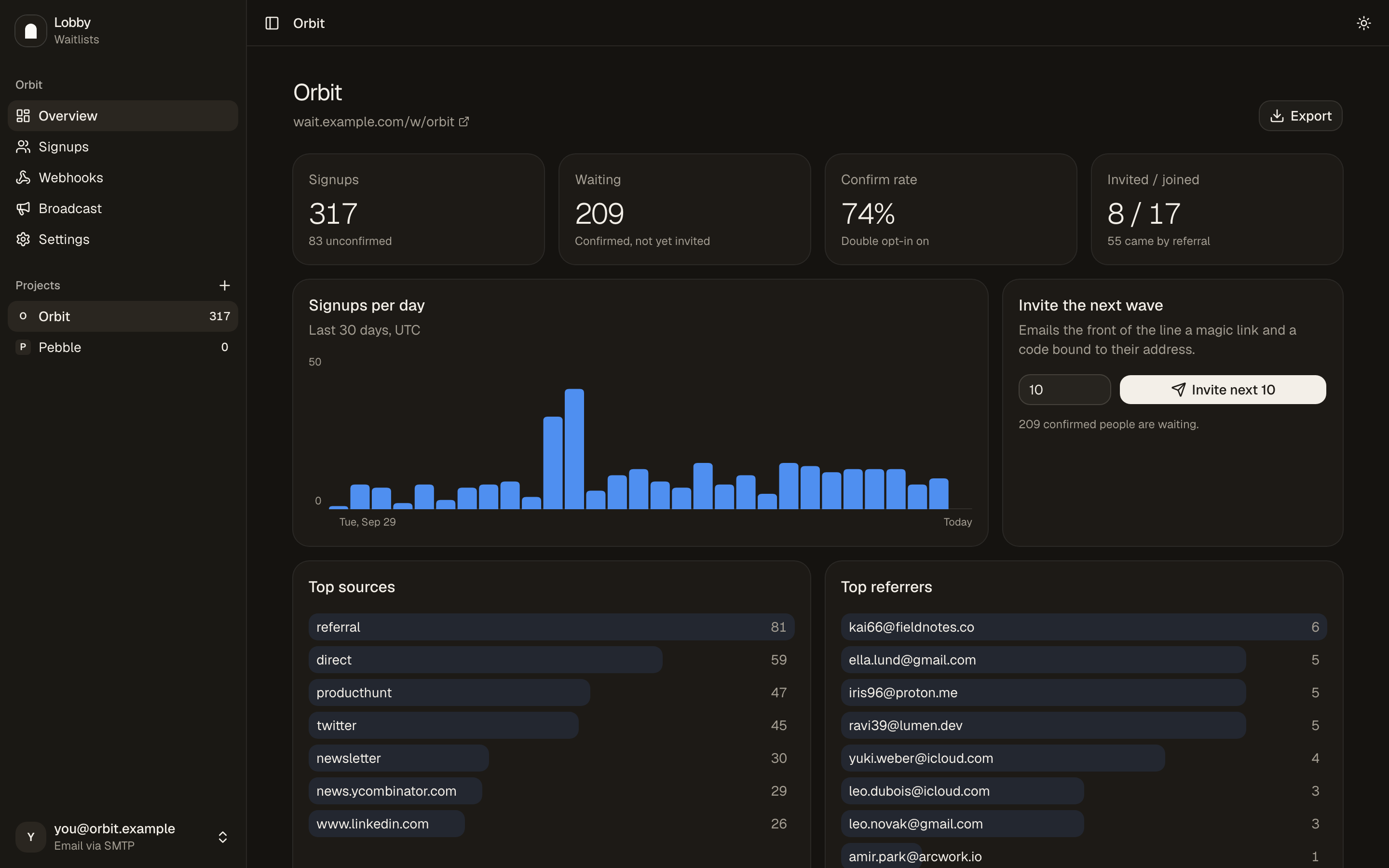Viewport: 1389px width, 868px height.
Task: Open Overview in the sidebar
Action: (x=123, y=116)
